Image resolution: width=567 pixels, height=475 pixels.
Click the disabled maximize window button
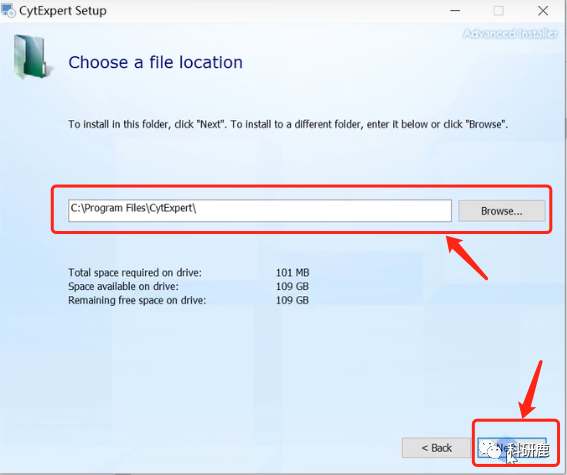[x=498, y=11]
